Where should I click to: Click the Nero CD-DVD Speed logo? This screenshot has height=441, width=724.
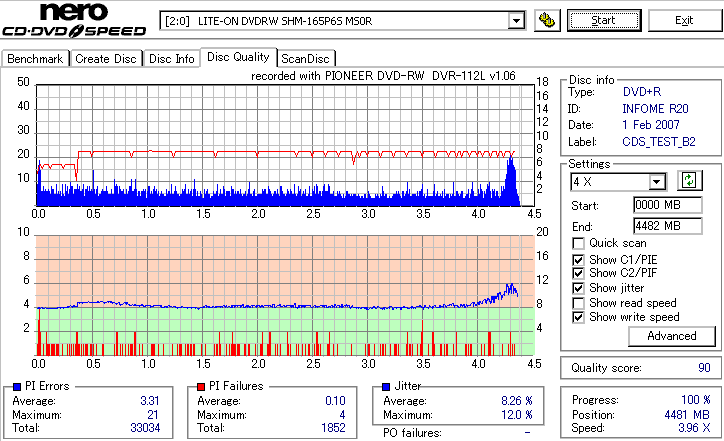pos(74,19)
